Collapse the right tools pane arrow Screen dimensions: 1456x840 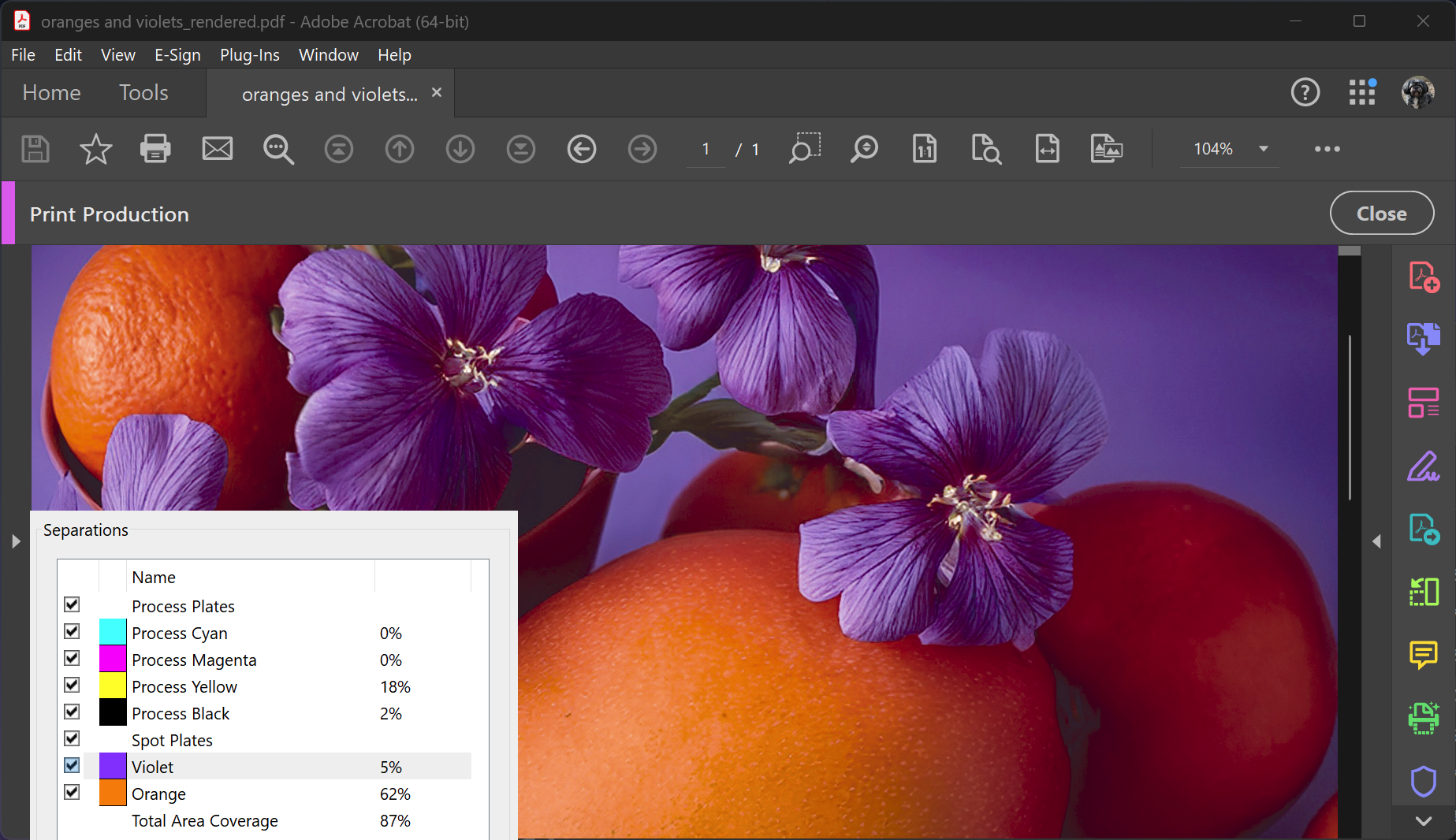point(1376,541)
